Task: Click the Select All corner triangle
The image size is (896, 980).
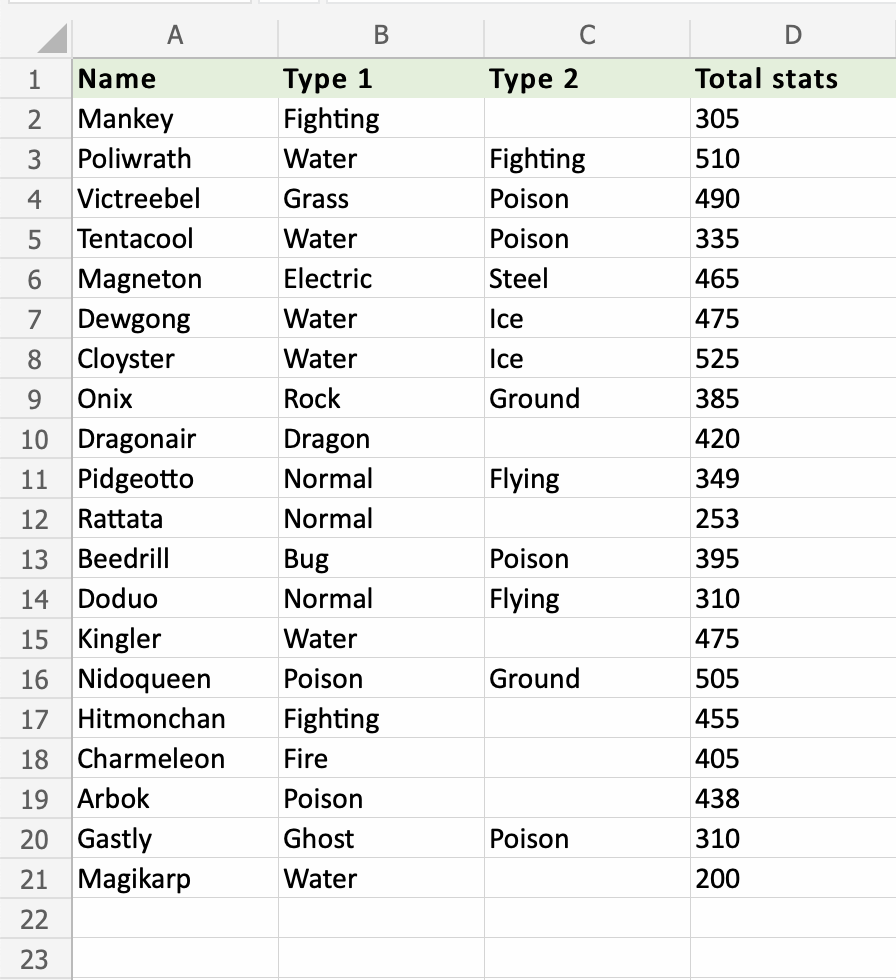Action: [x=52, y=39]
